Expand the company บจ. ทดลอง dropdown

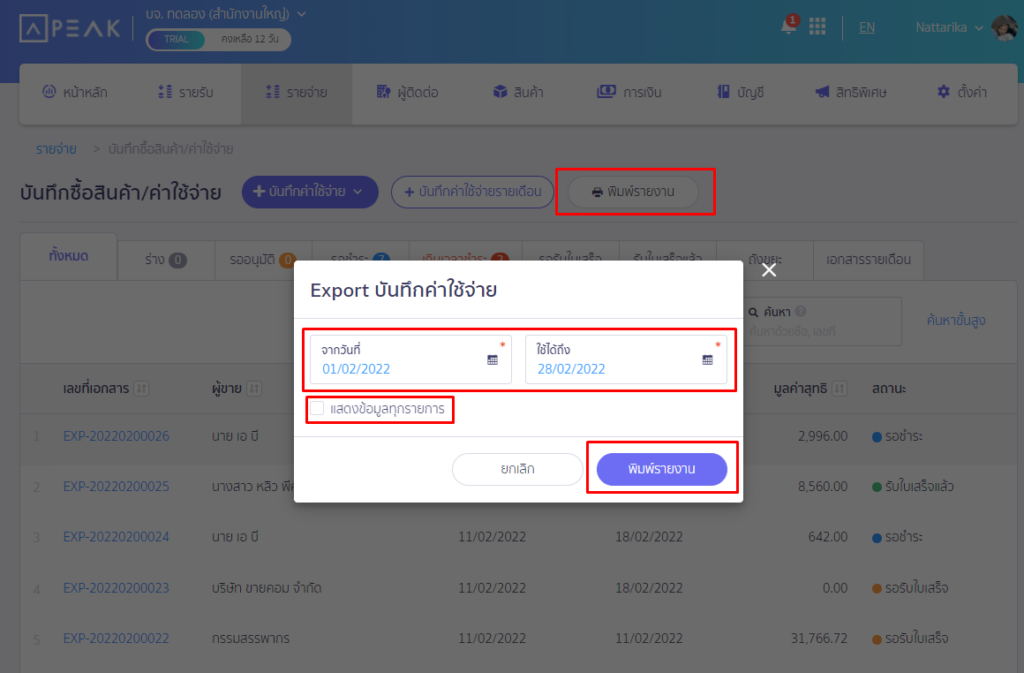[x=302, y=14]
